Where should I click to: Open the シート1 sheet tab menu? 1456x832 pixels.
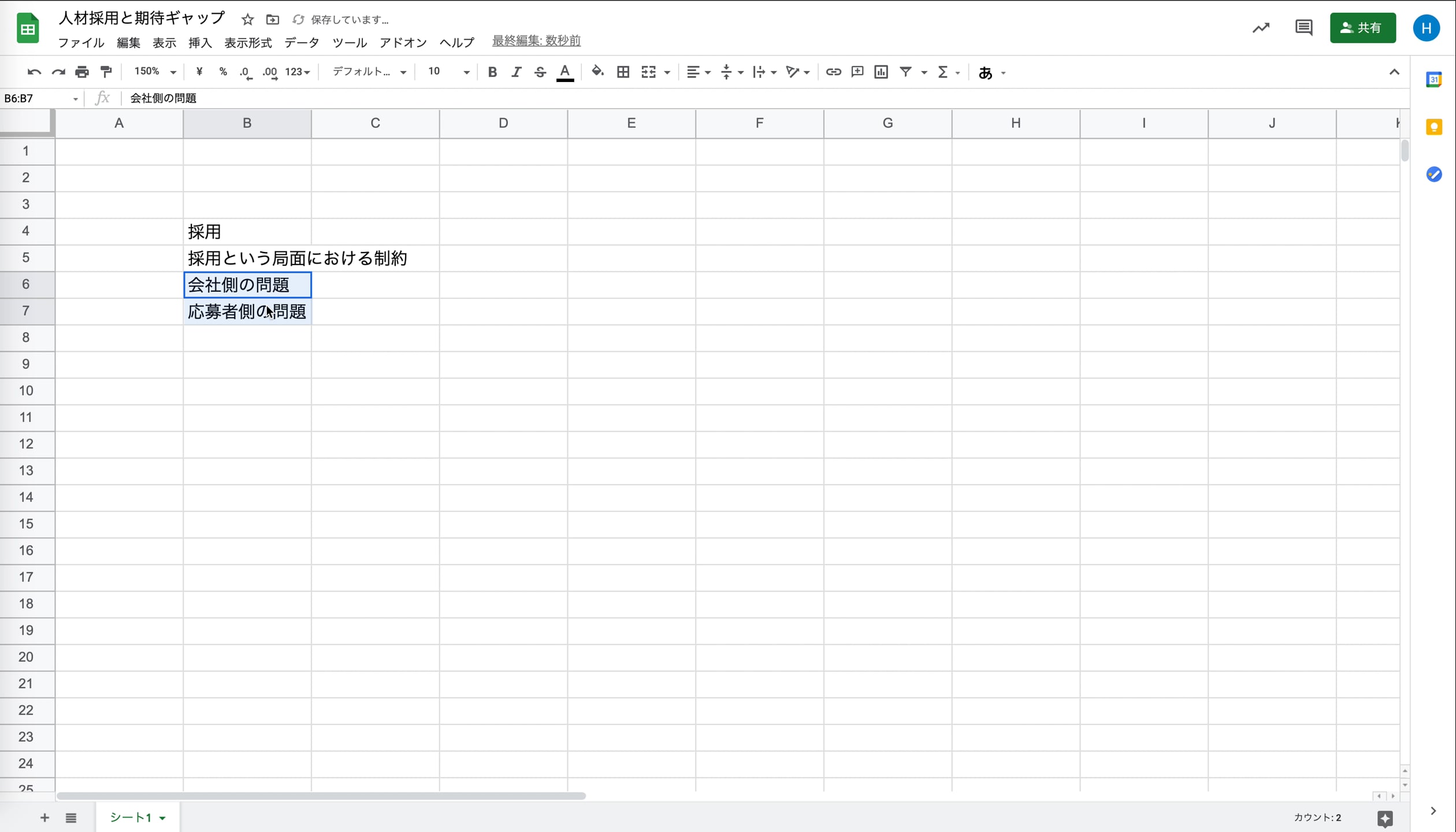pos(161,818)
